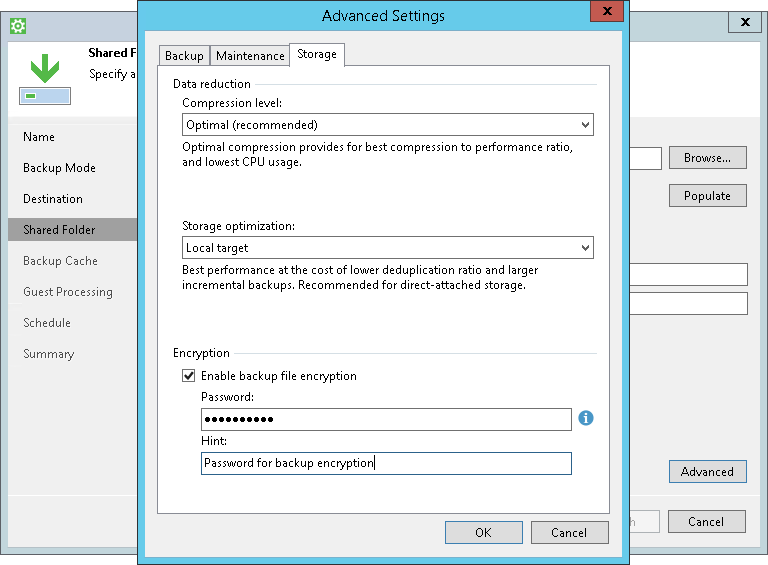Go to the Name wizard step
This screenshot has height=565, width=768.
(39, 137)
